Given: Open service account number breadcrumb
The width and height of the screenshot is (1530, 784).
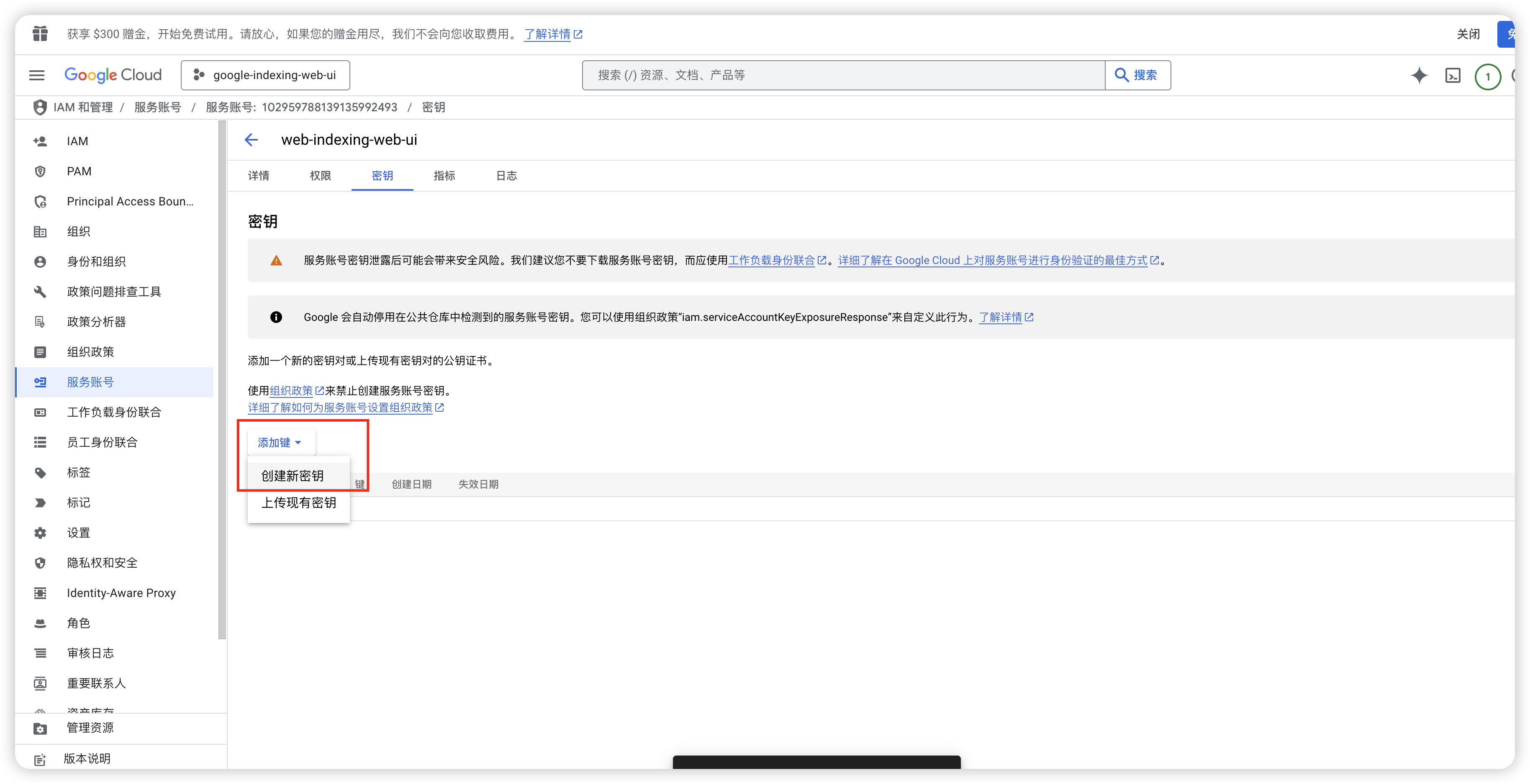Looking at the screenshot, I should coord(301,108).
